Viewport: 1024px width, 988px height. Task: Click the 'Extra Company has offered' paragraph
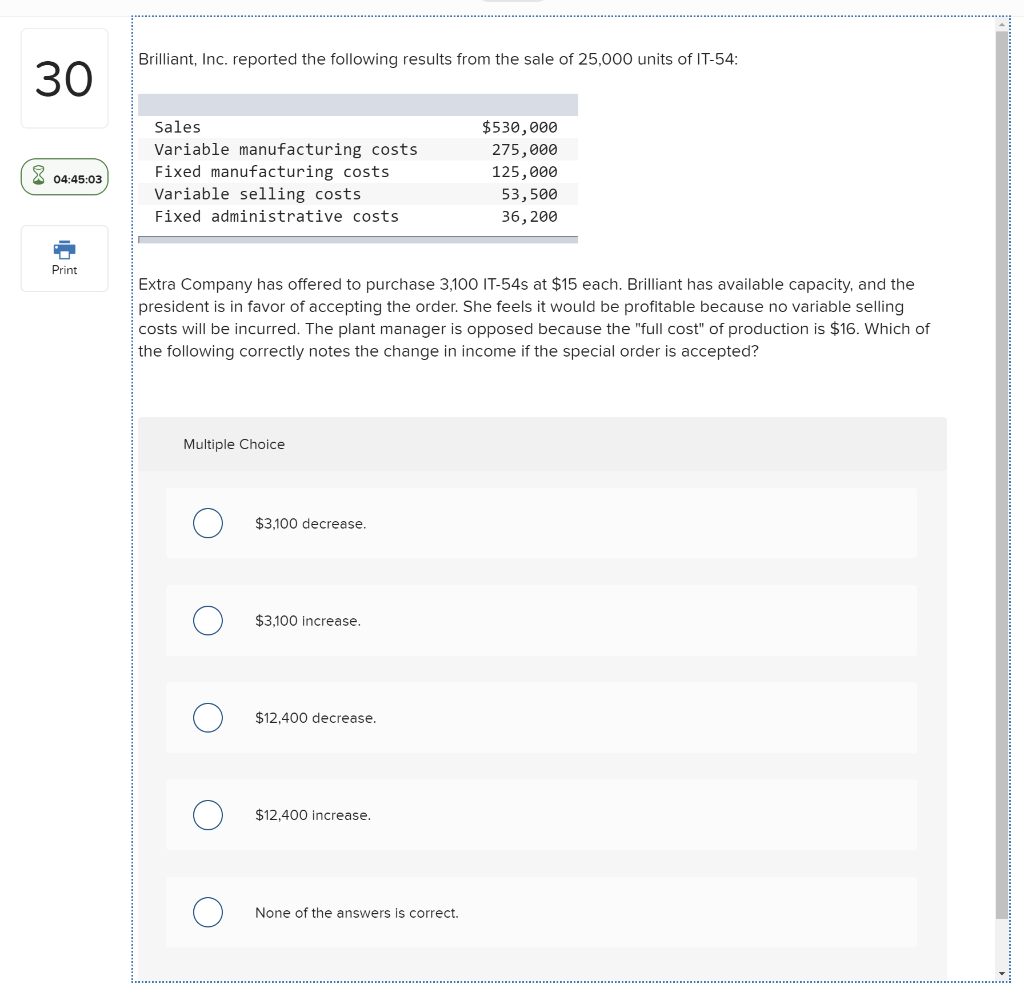point(534,317)
